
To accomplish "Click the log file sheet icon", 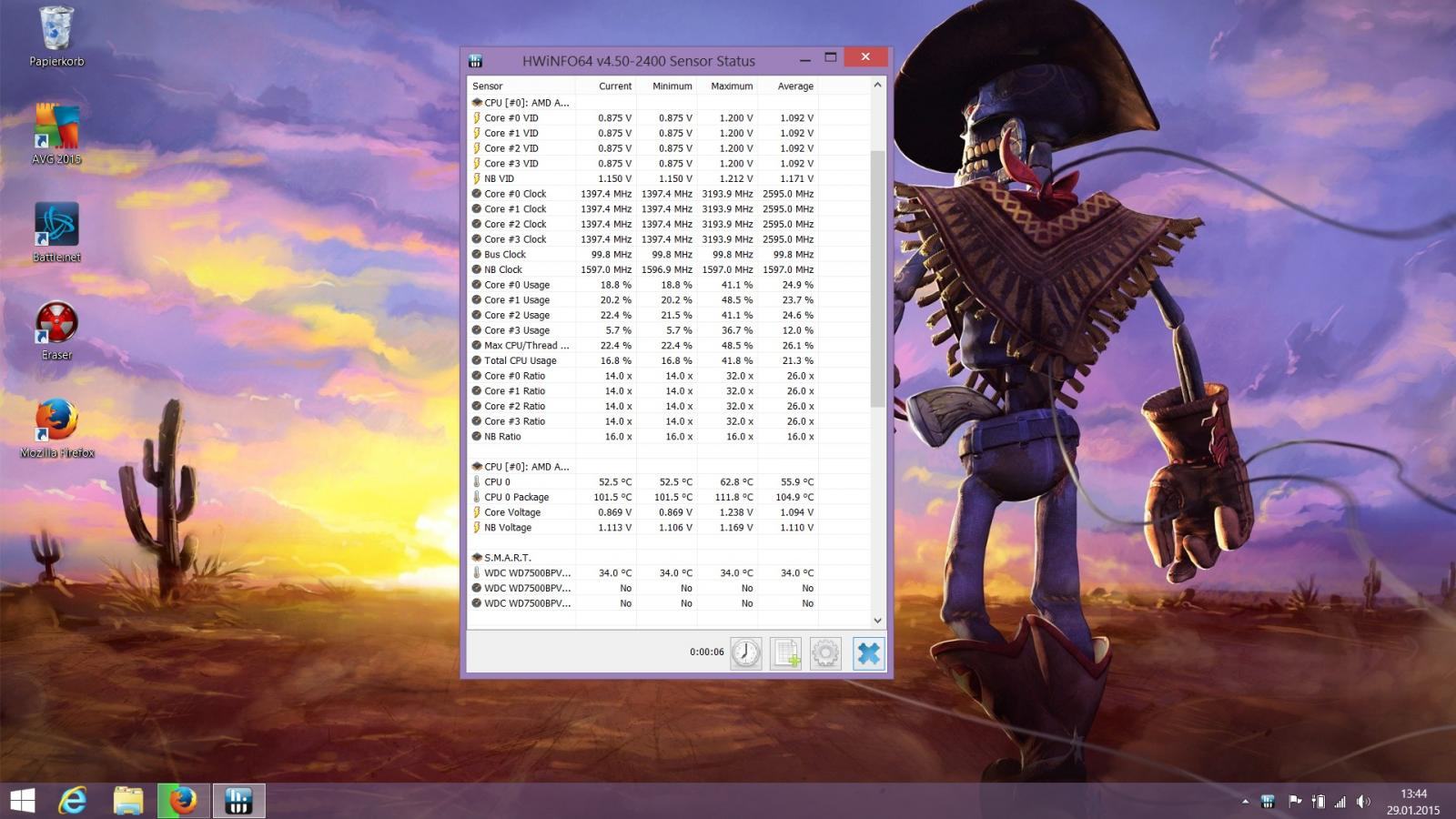I will pos(786,652).
